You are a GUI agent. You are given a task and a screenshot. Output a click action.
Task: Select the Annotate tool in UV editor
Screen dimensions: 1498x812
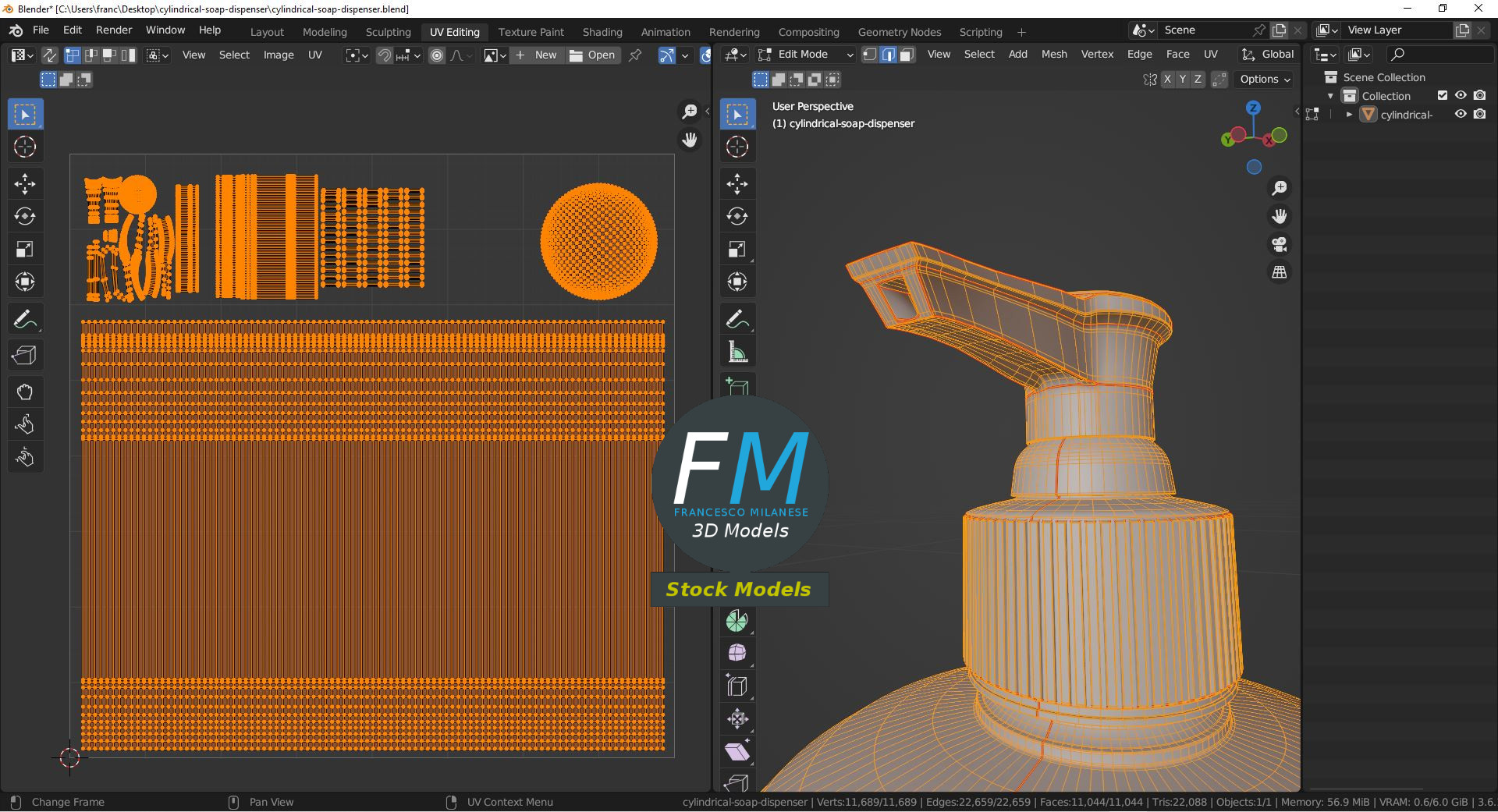pos(25,320)
